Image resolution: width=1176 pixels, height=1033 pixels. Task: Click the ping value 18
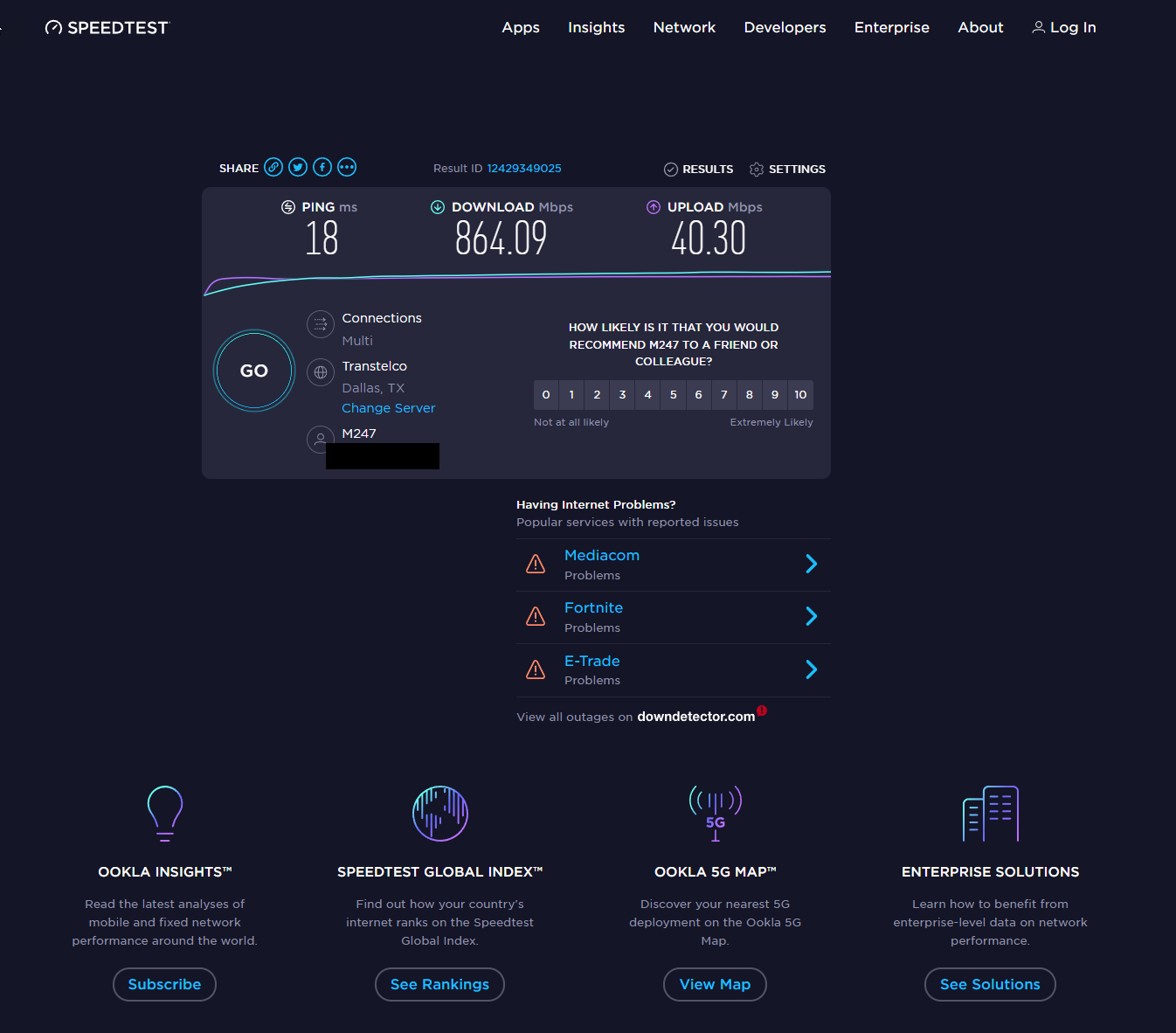pos(322,238)
